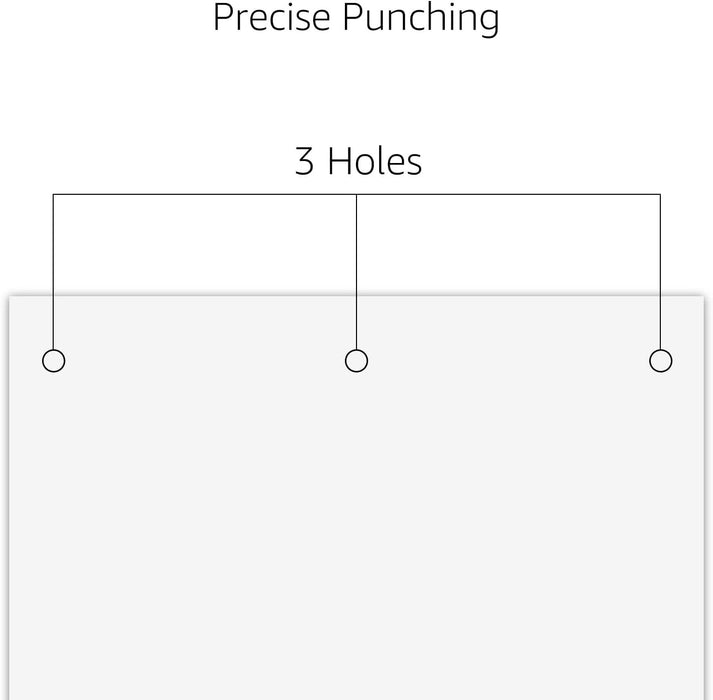Click the top-right corner of the bracket
Viewport: 713px width, 700px height.
660,195
